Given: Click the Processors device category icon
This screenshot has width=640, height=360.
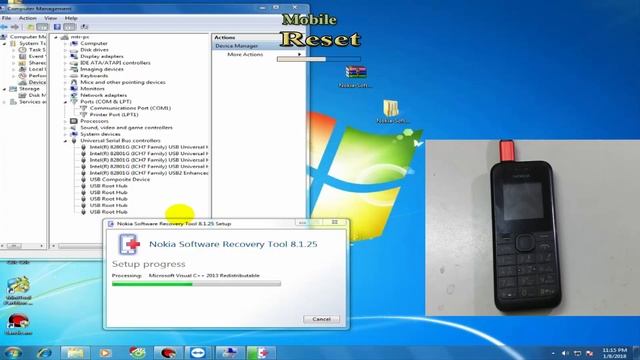Looking at the screenshot, I should tap(74, 121).
